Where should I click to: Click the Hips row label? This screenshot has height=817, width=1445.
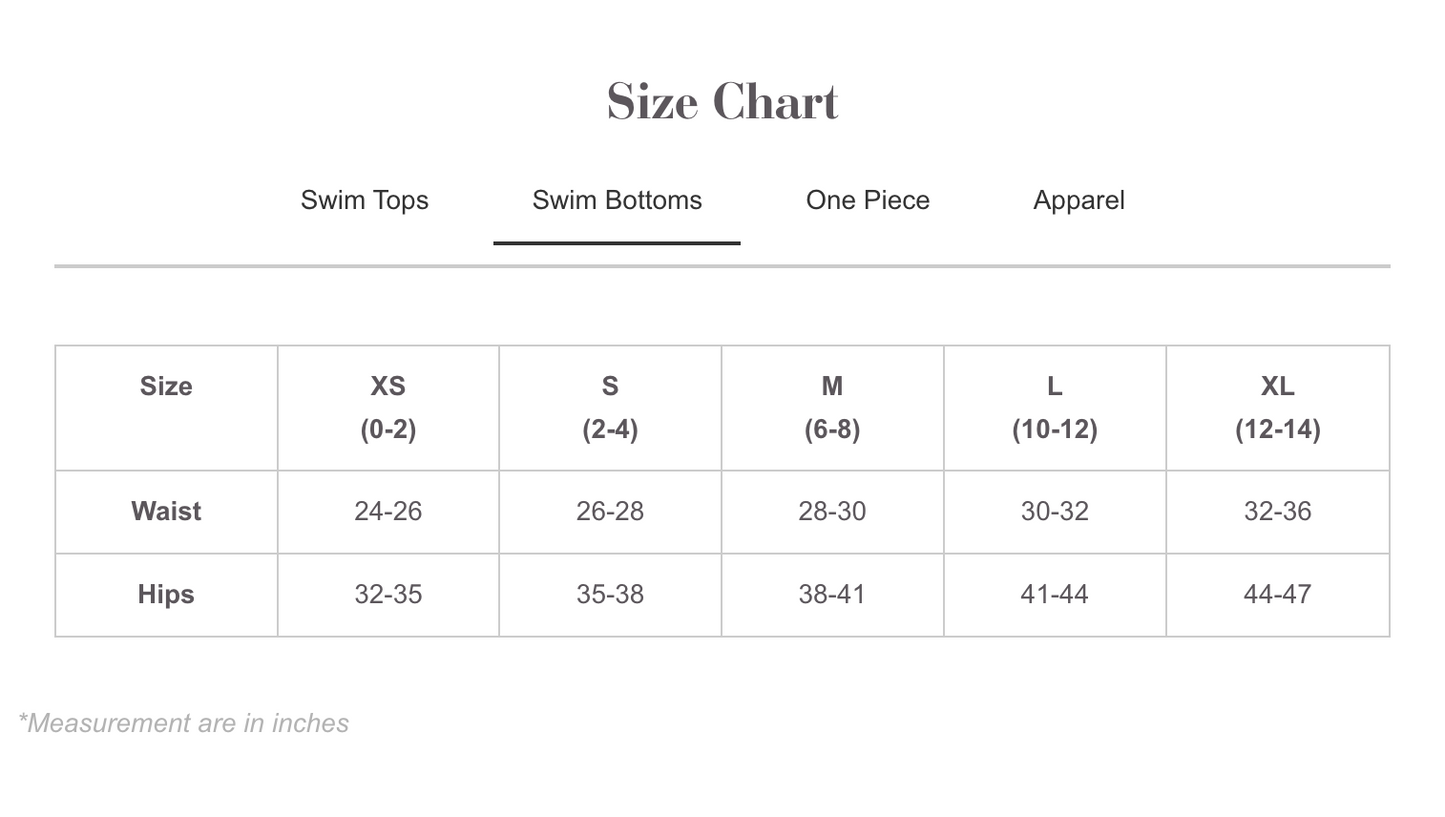pos(166,594)
